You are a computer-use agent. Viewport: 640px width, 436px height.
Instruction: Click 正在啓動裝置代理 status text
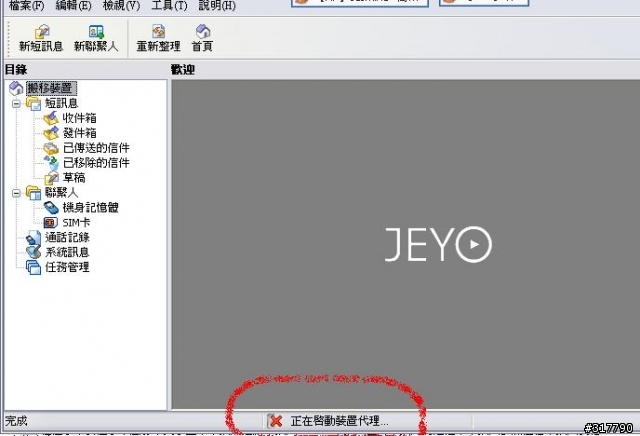click(340, 421)
